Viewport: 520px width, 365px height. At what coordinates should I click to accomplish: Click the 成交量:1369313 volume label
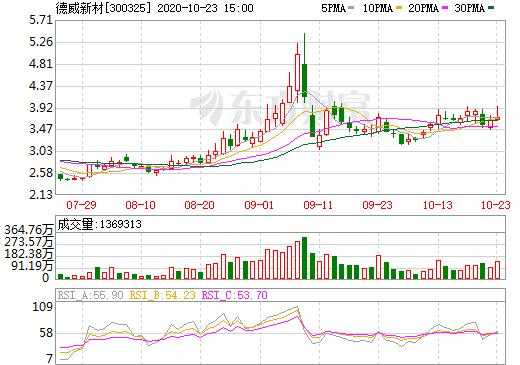[100, 224]
